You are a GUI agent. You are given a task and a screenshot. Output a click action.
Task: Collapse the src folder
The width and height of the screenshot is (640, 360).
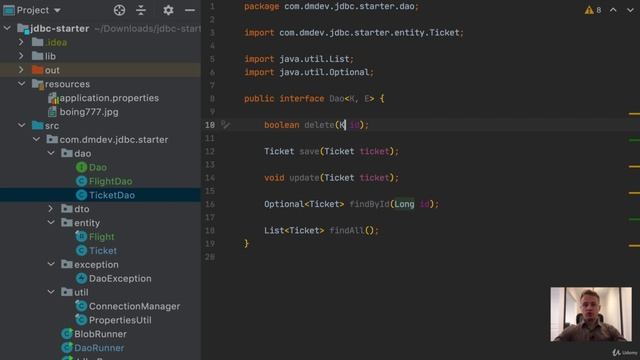tap(21, 125)
